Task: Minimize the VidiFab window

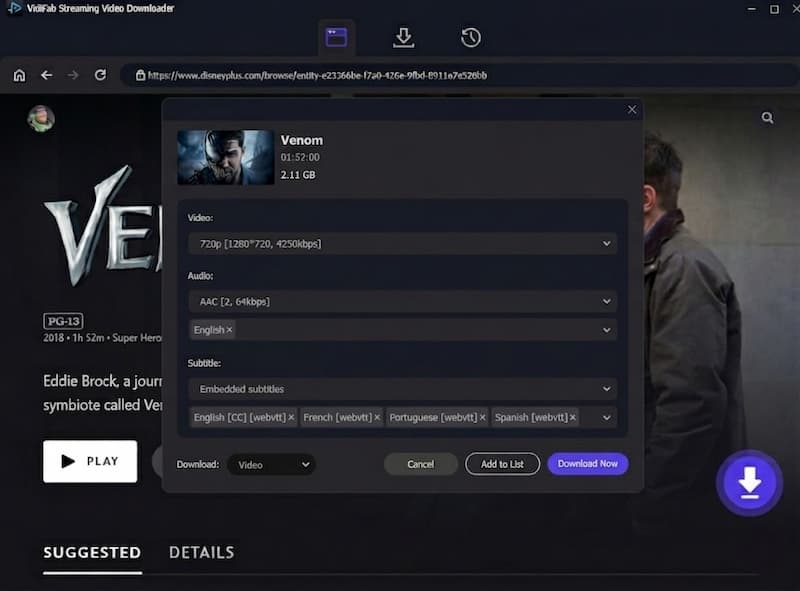Action: 752,9
